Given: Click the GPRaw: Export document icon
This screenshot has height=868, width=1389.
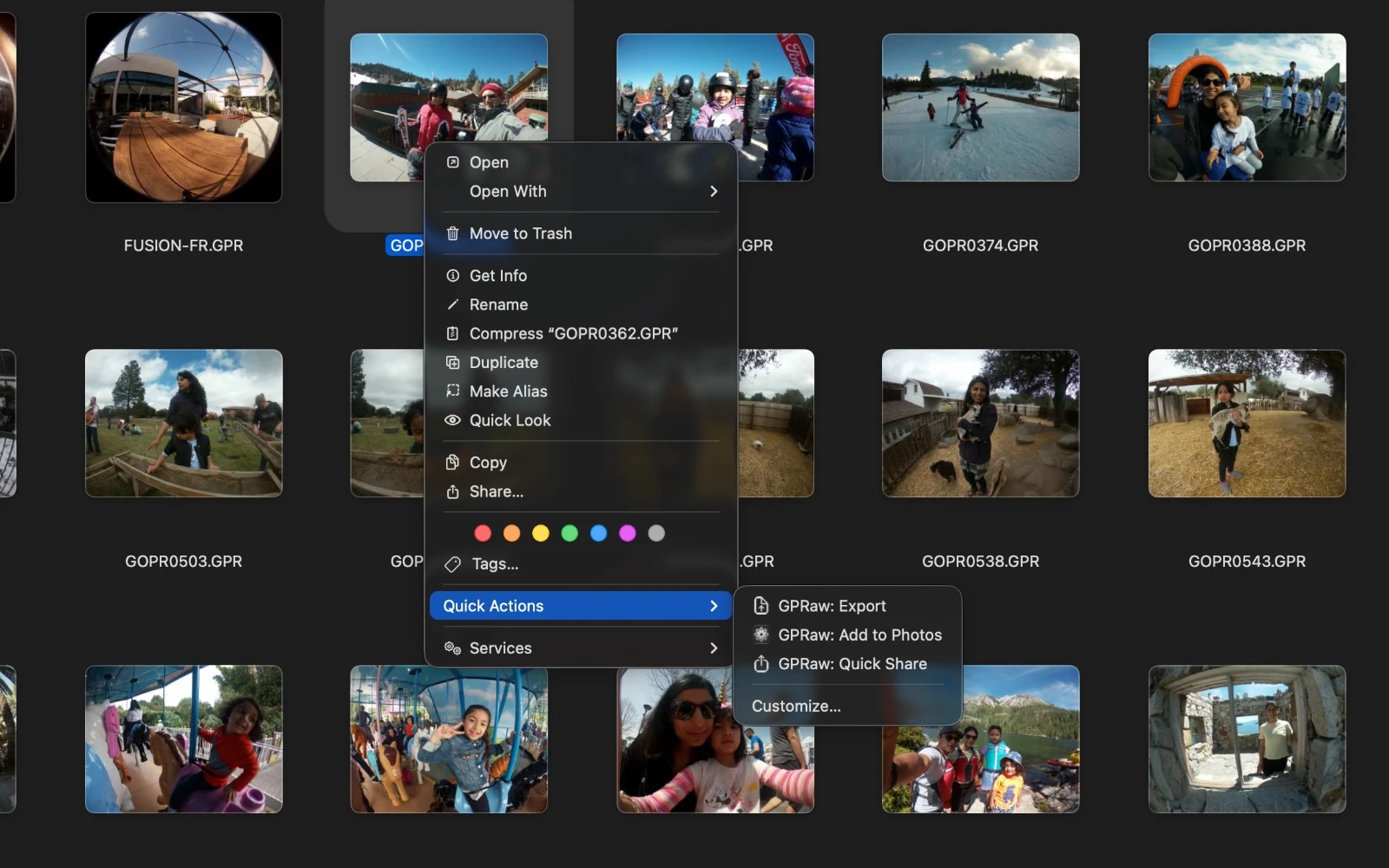Looking at the screenshot, I should point(760,606).
